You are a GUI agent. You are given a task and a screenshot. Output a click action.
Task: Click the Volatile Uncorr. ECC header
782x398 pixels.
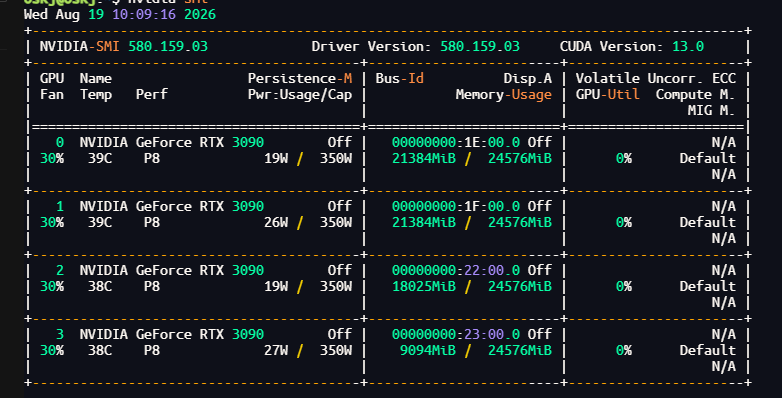click(x=655, y=78)
